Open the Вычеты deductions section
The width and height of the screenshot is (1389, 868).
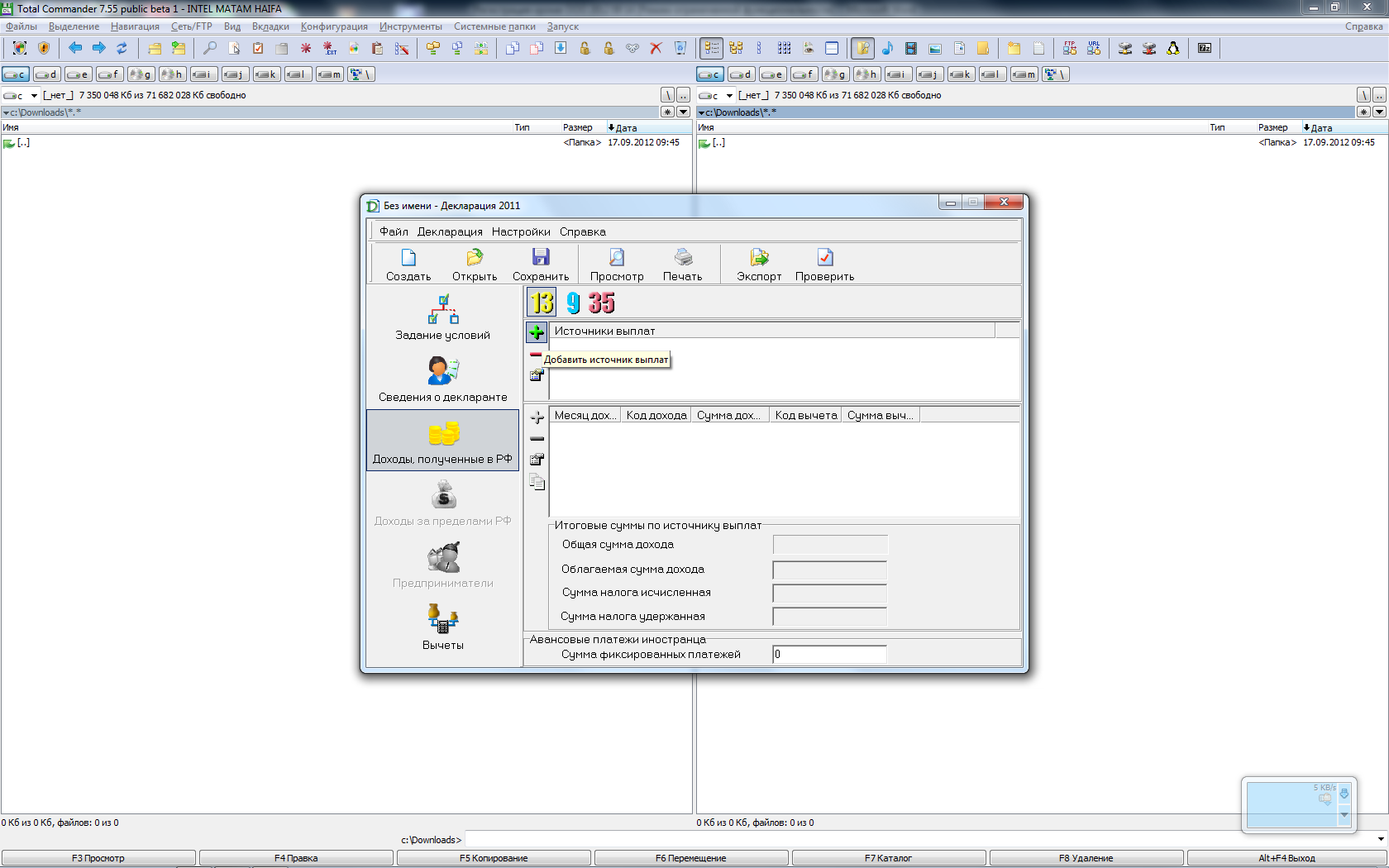point(443,627)
